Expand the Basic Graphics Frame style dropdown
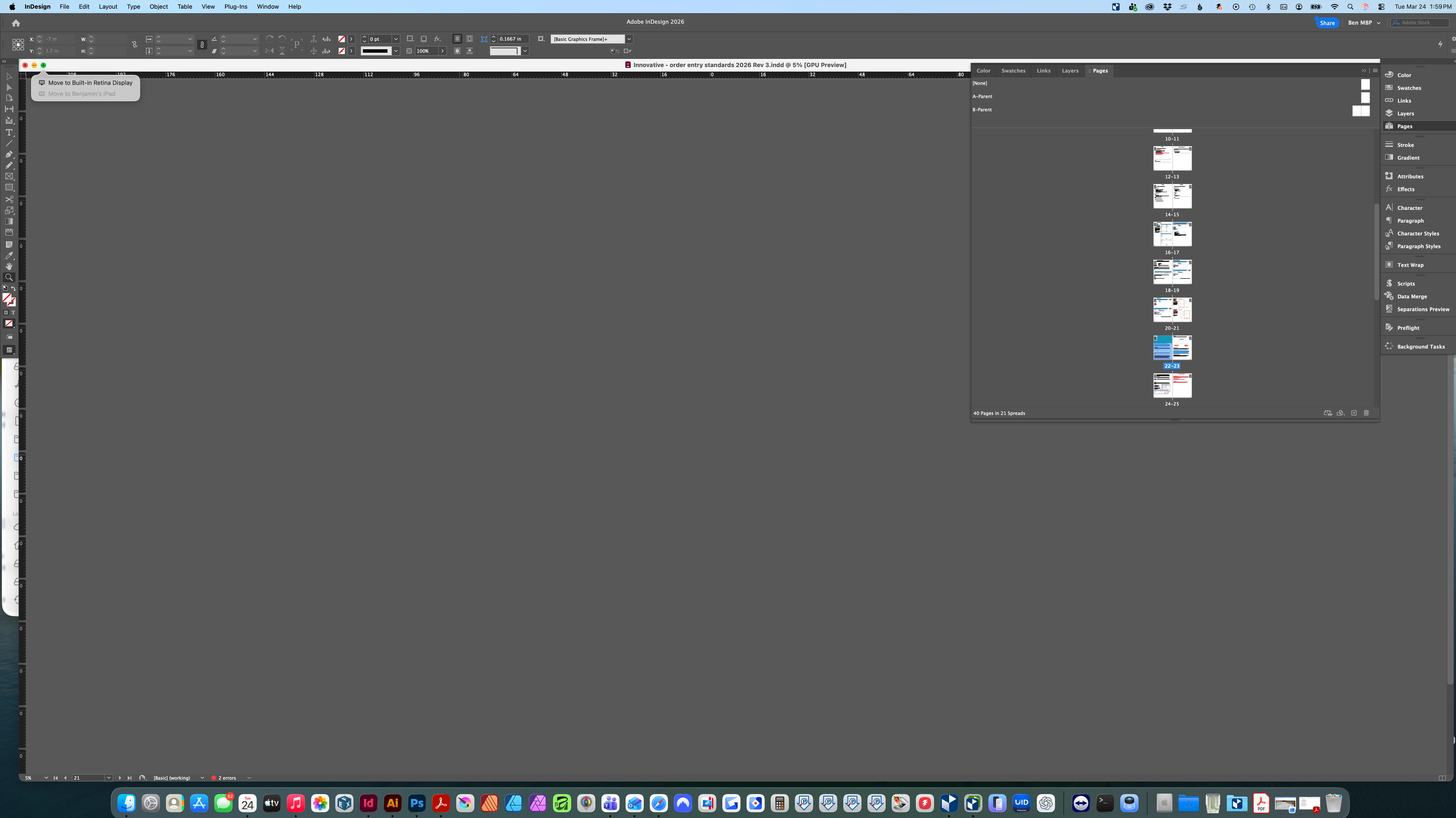The width and height of the screenshot is (1456, 818). (629, 39)
